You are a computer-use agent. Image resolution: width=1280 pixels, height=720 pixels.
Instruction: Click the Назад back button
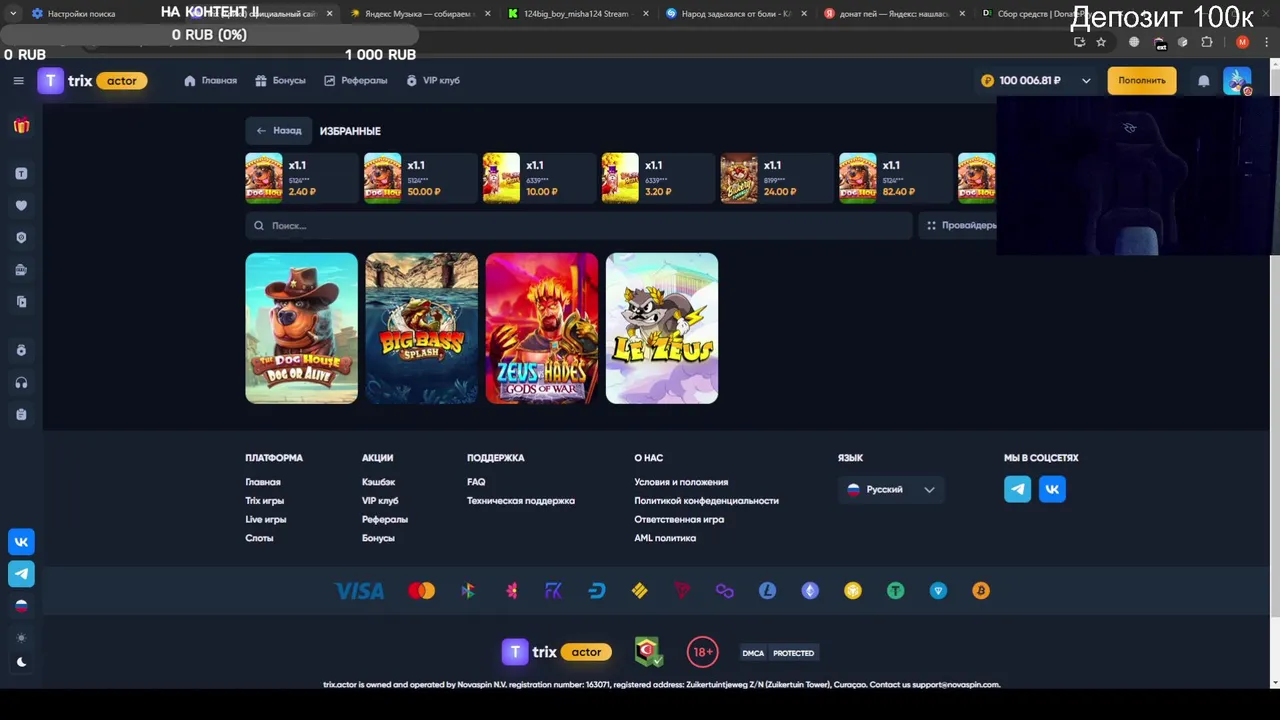coord(278,131)
